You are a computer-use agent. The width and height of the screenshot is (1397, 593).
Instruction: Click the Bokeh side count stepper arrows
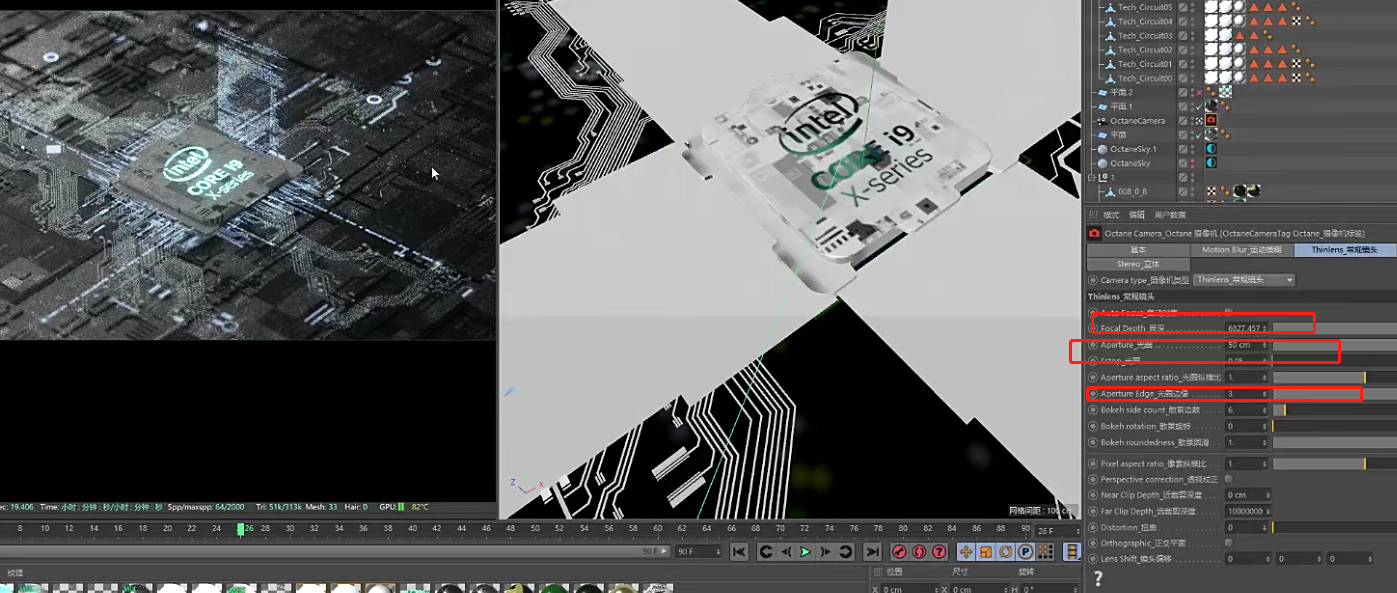[1265, 410]
